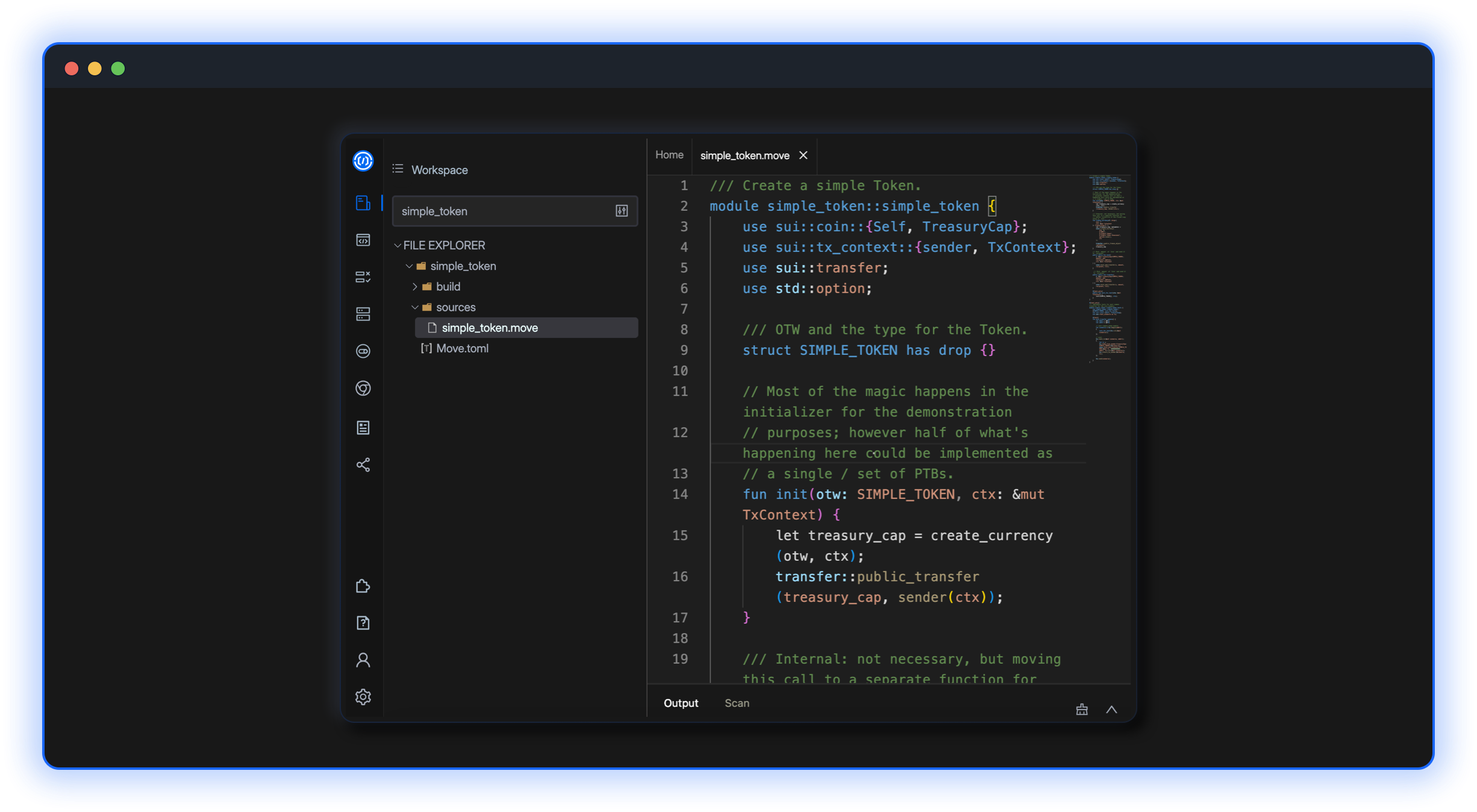1477x812 pixels.
Task: Collapse the simple_token root folder
Action: [409, 266]
